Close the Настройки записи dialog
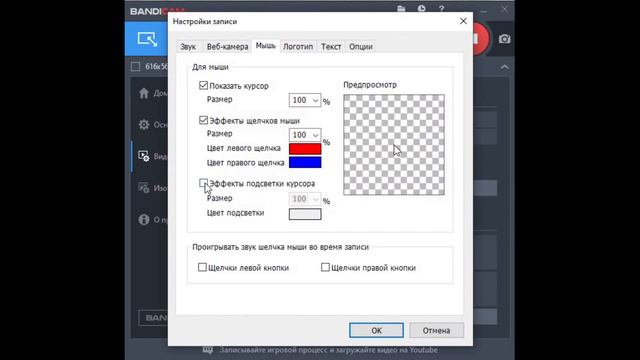 pos(463,21)
